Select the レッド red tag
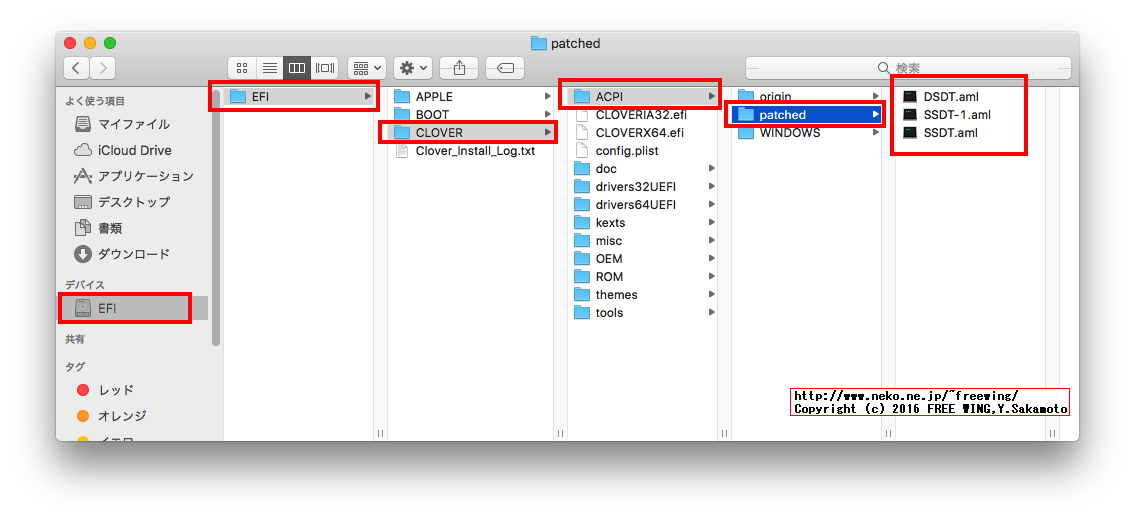The image size is (1135, 521). [x=115, y=390]
